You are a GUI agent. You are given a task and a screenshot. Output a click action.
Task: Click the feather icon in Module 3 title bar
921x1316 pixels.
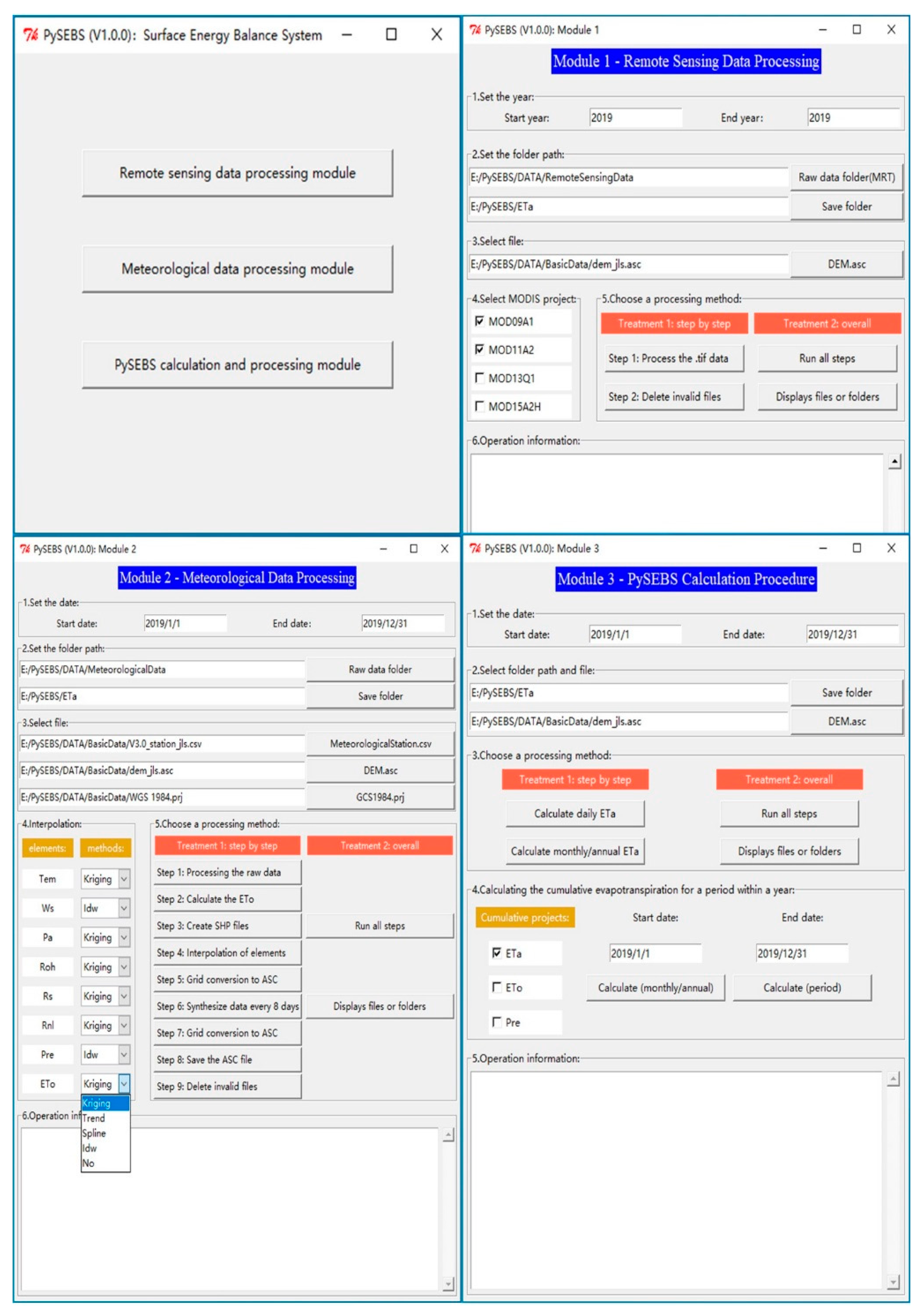pyautogui.click(x=475, y=549)
